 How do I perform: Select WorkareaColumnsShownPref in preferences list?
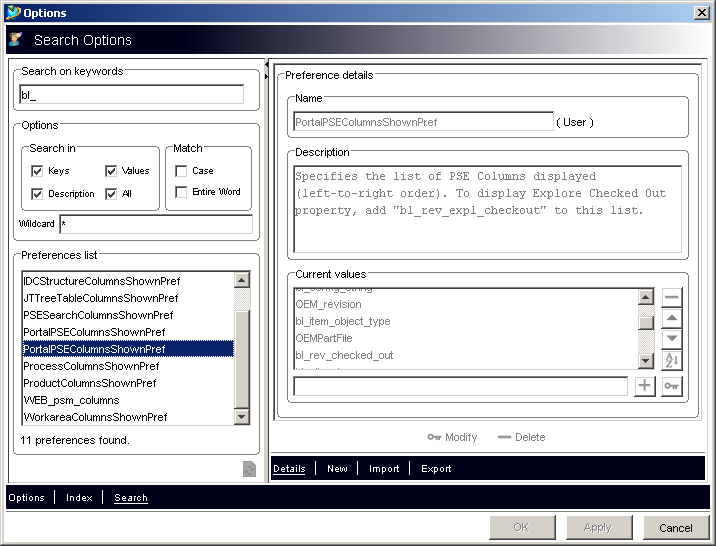128,417
